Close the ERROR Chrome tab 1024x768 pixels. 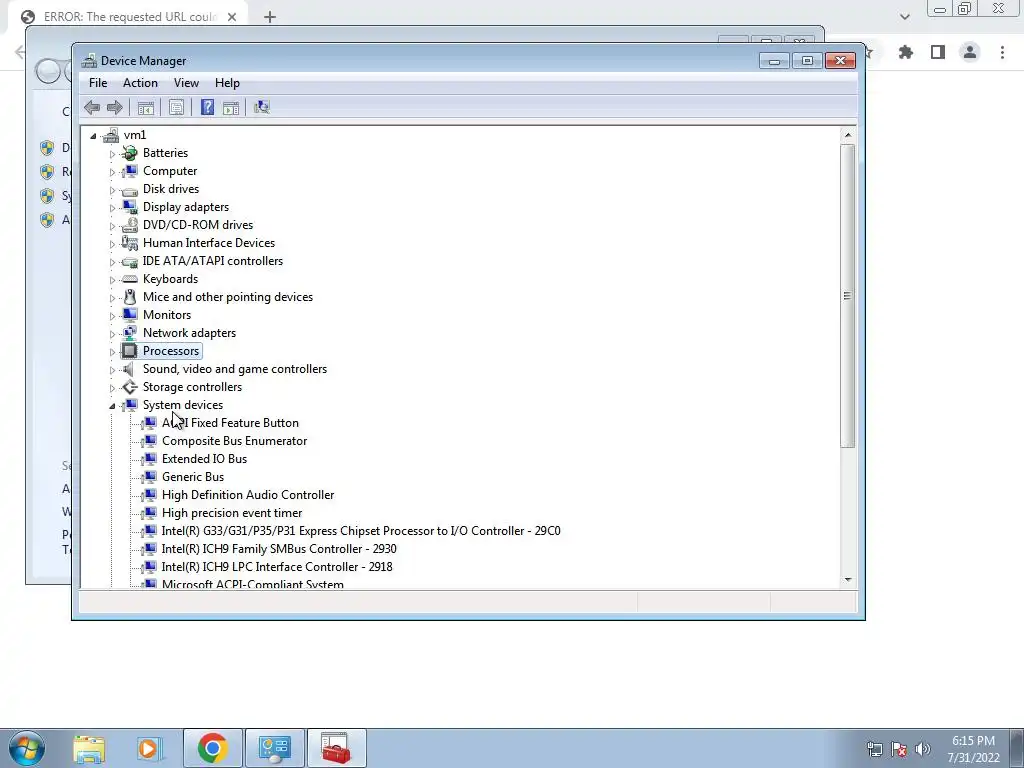(232, 17)
